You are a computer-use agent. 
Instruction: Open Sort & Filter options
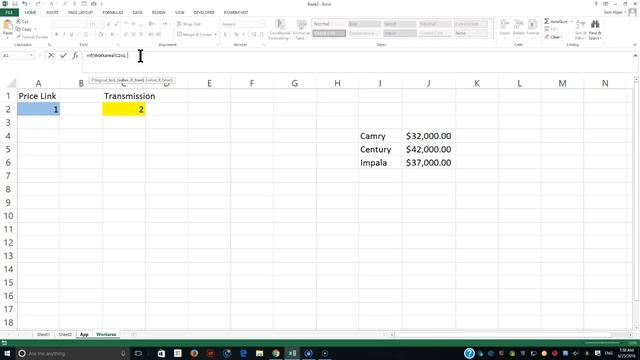pyautogui.click(x=580, y=29)
